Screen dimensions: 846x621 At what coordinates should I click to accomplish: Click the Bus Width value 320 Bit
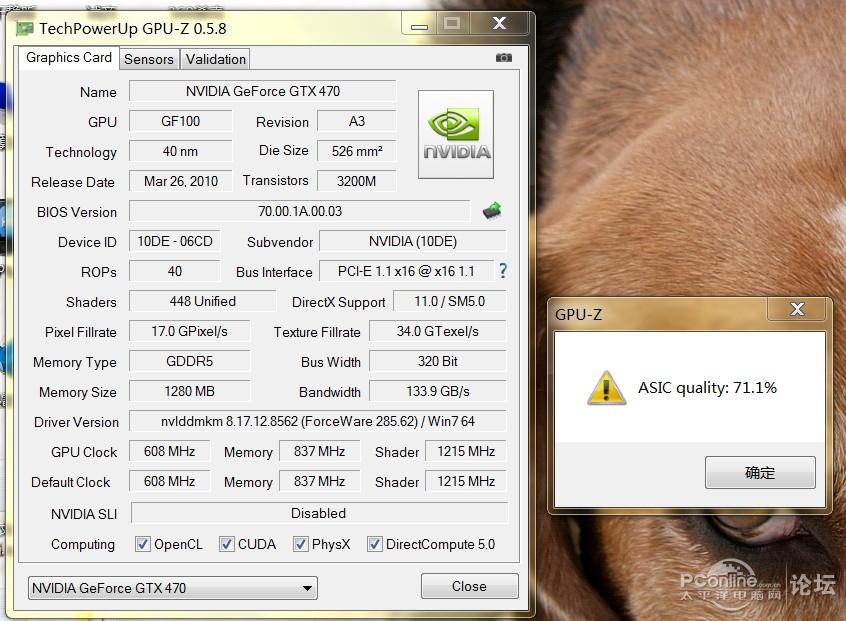click(x=438, y=361)
